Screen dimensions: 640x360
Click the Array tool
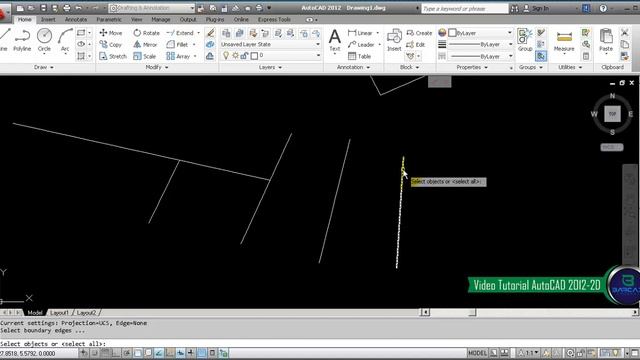[x=178, y=56]
